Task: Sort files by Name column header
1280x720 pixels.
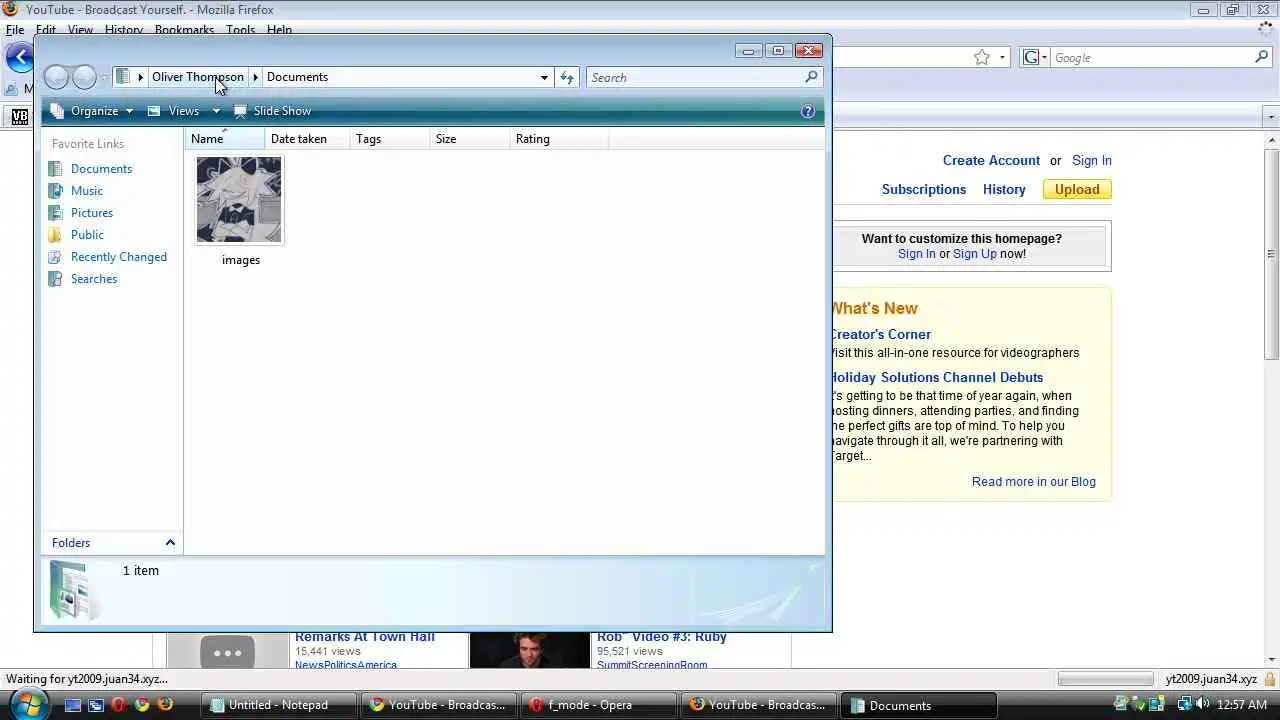Action: tap(225, 139)
